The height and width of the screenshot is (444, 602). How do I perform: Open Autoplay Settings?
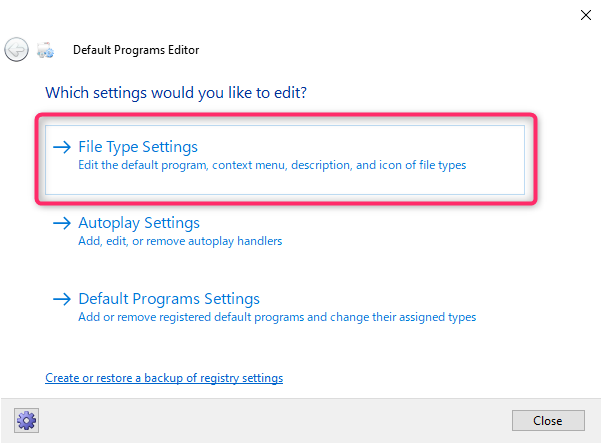coord(139,223)
